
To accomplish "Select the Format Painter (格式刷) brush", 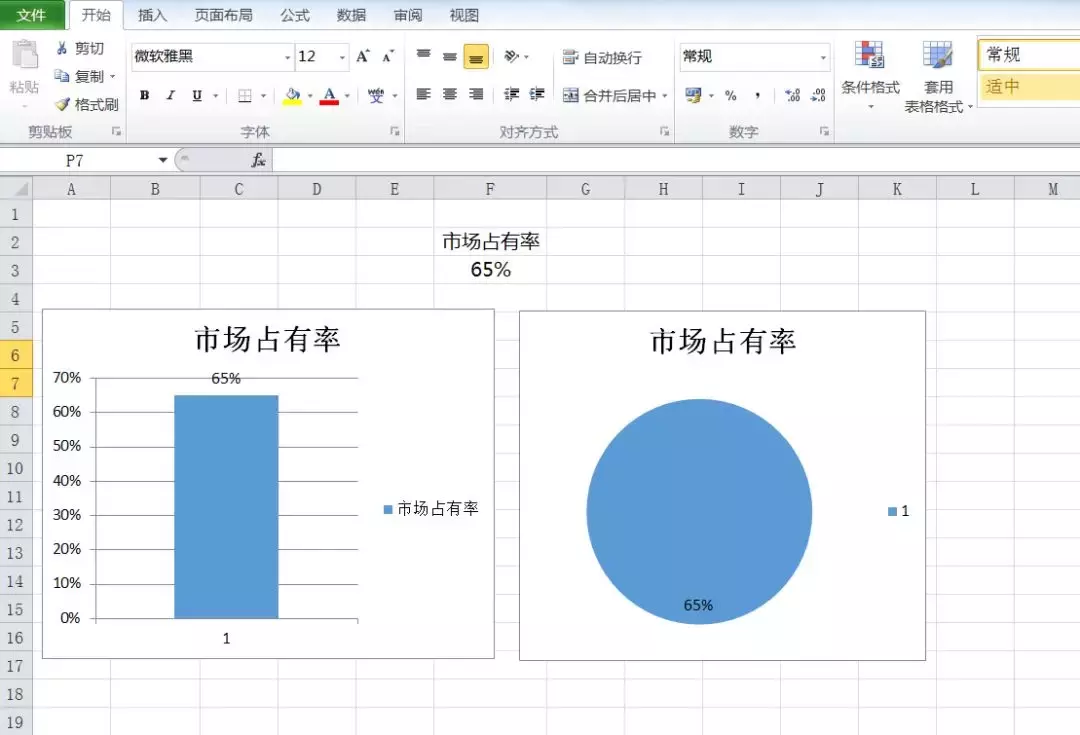I will click(63, 104).
